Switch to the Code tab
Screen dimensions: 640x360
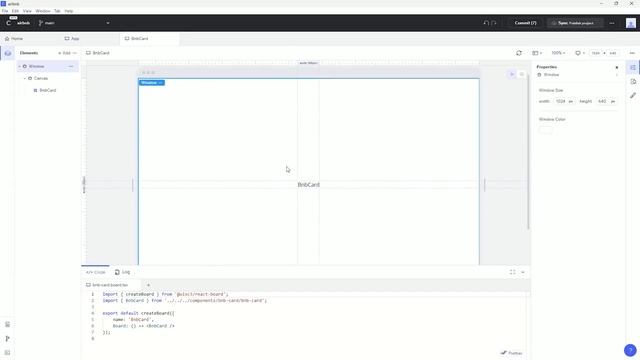pos(96,272)
